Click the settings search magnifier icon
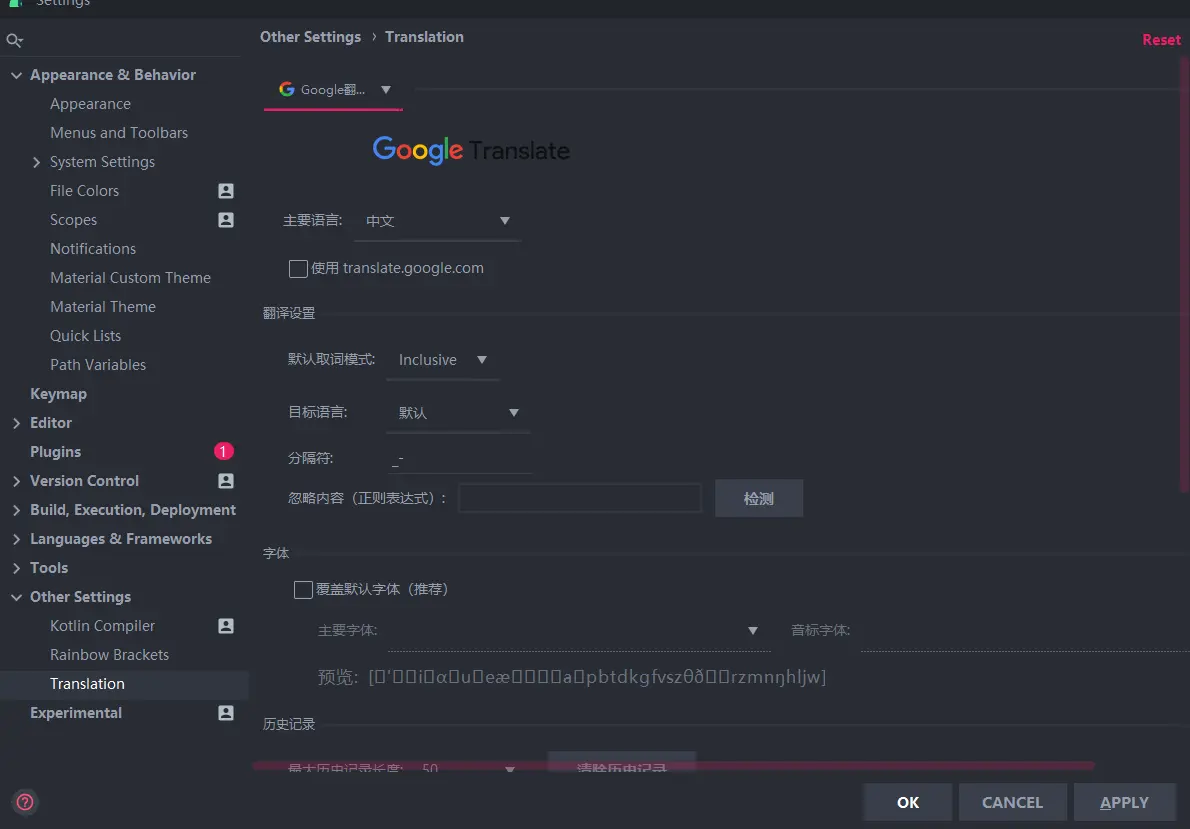1190x829 pixels. [x=14, y=40]
